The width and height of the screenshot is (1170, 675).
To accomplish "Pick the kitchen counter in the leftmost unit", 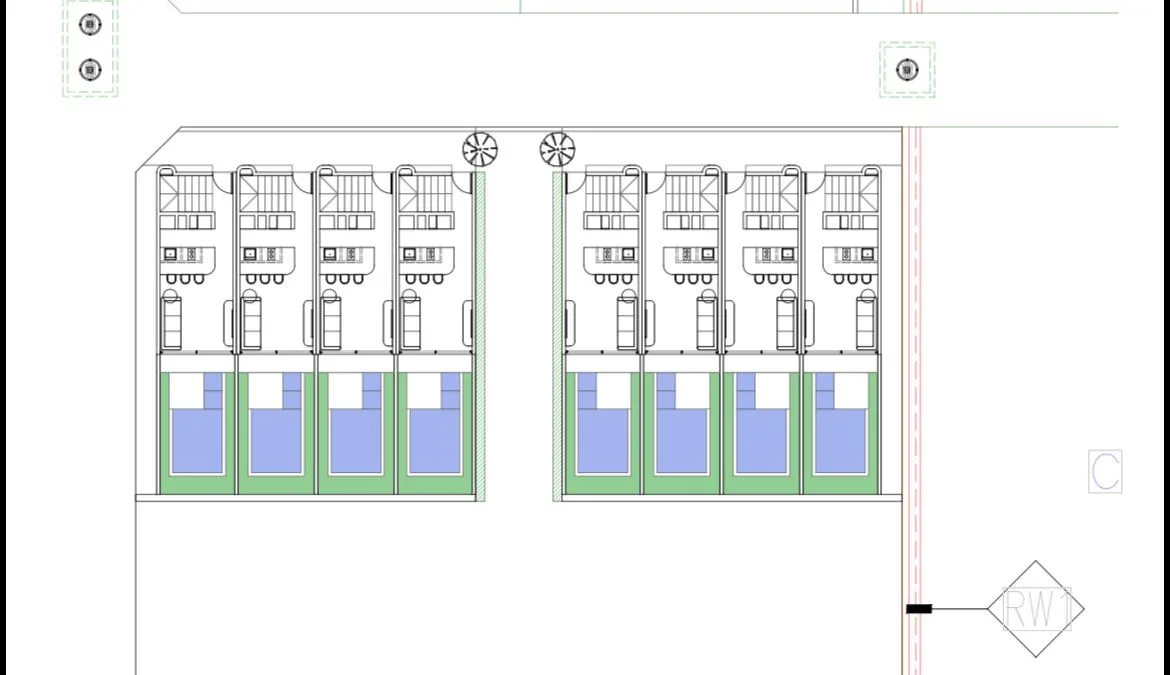I will tap(188, 260).
